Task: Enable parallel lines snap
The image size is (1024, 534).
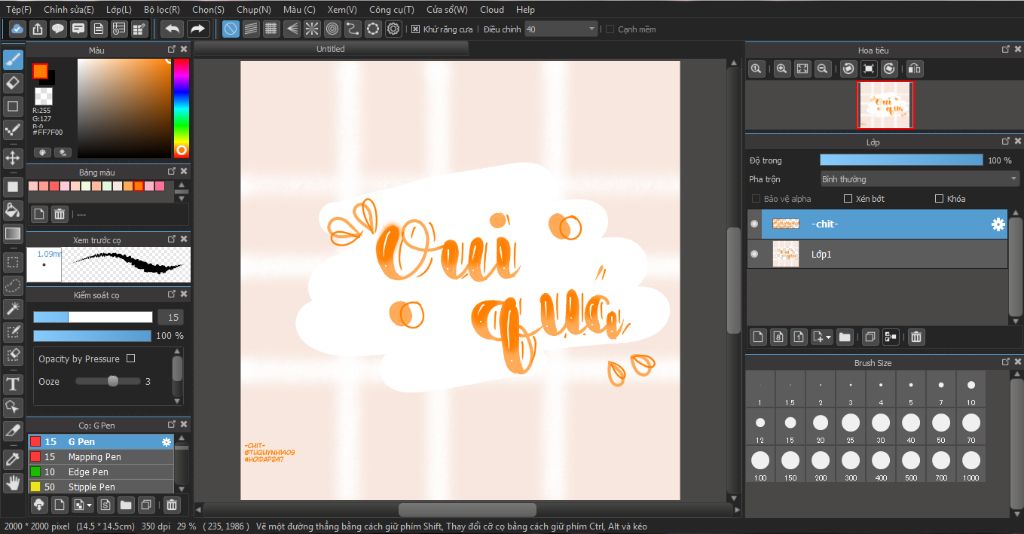Action: [x=251, y=29]
